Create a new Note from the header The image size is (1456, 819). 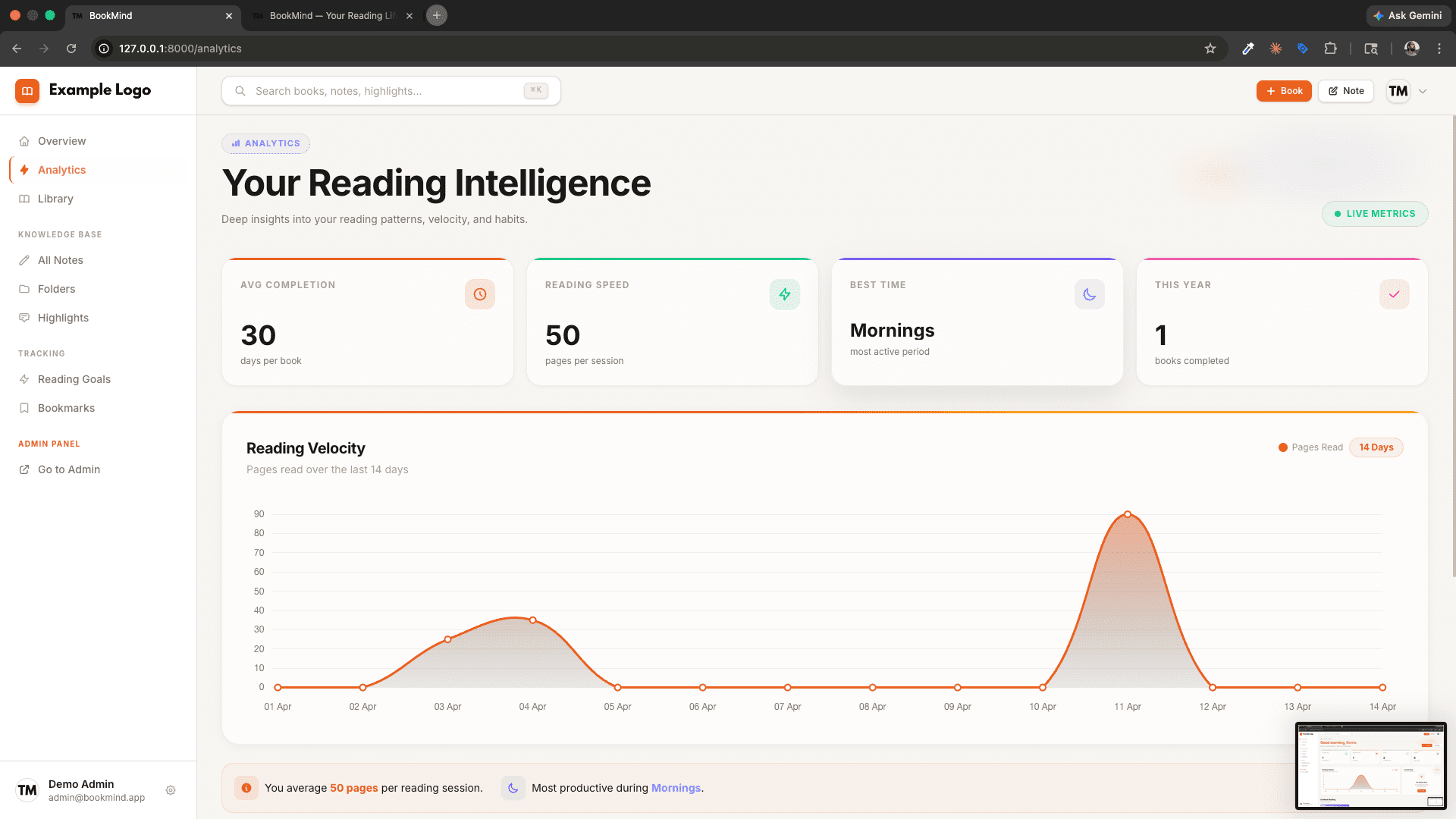(1346, 91)
